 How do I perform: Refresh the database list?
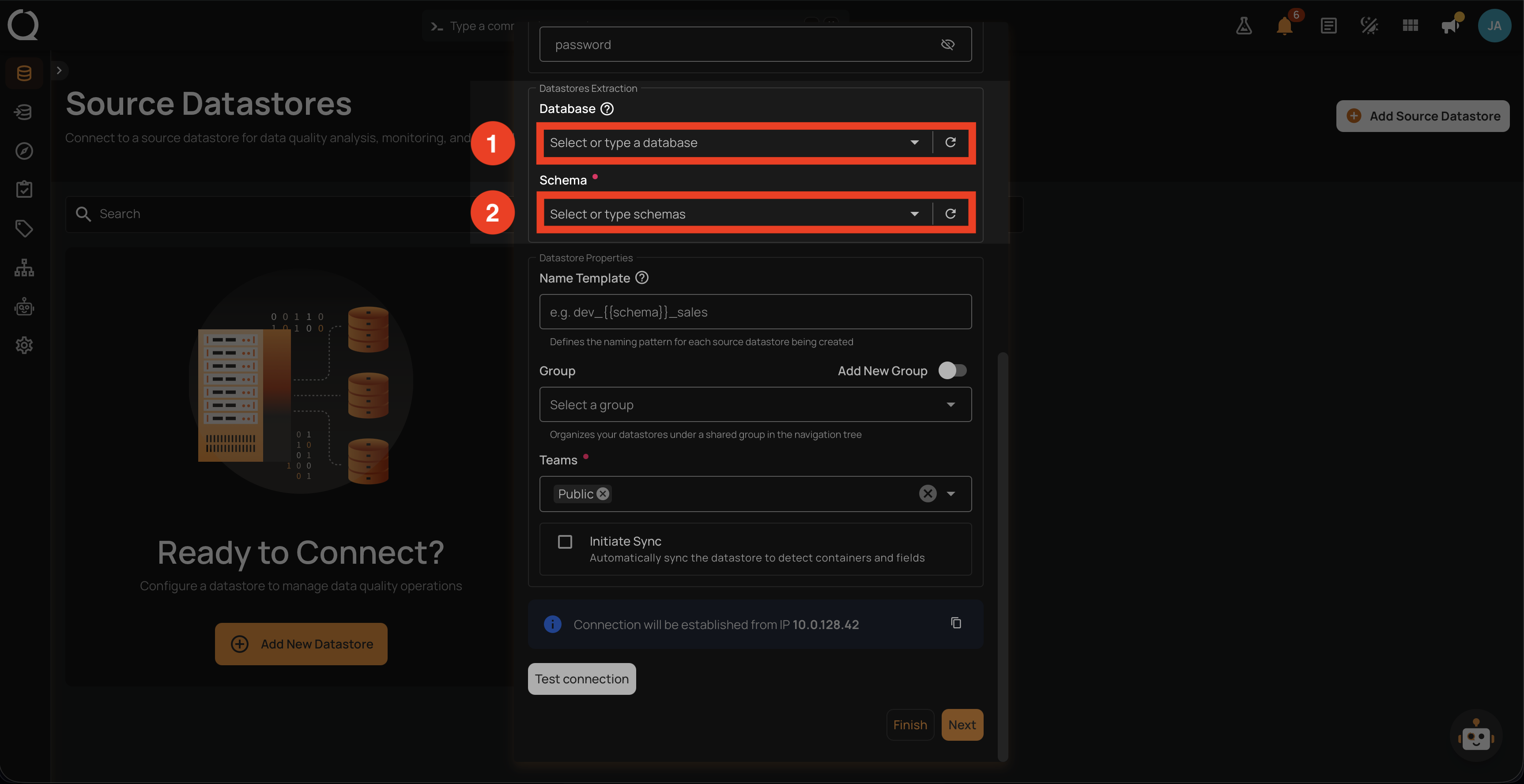click(951, 142)
